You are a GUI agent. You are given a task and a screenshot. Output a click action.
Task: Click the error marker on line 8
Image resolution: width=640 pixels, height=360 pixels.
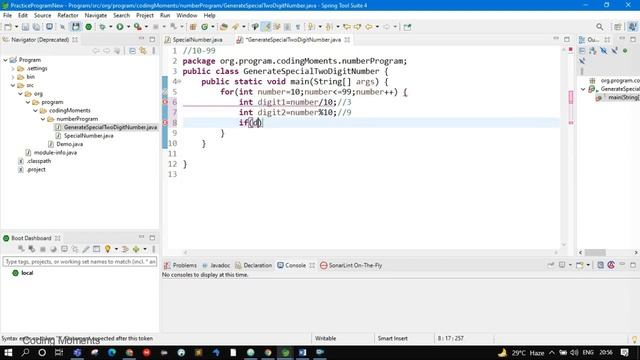165,122
